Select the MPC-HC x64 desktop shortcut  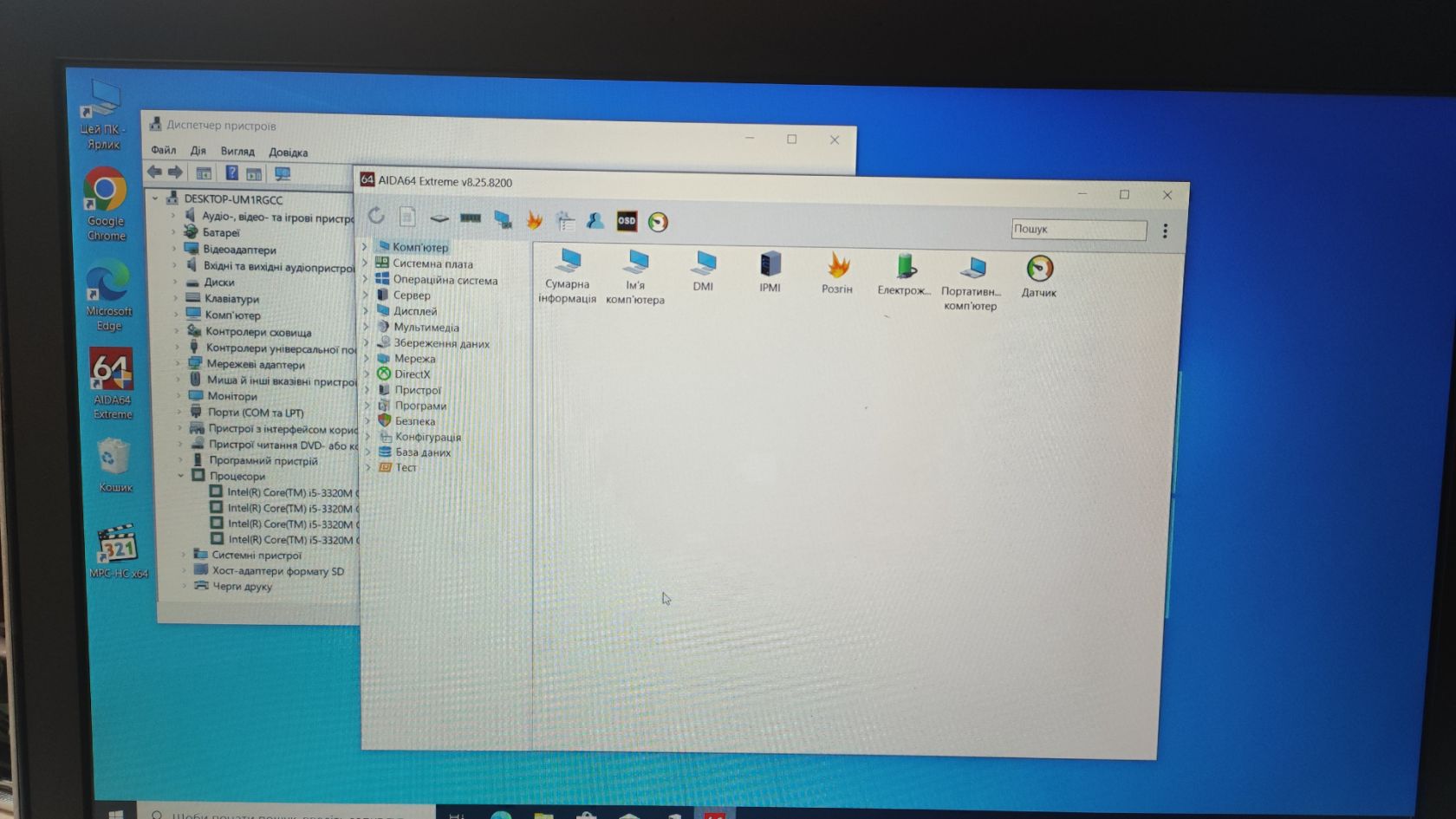point(118,551)
